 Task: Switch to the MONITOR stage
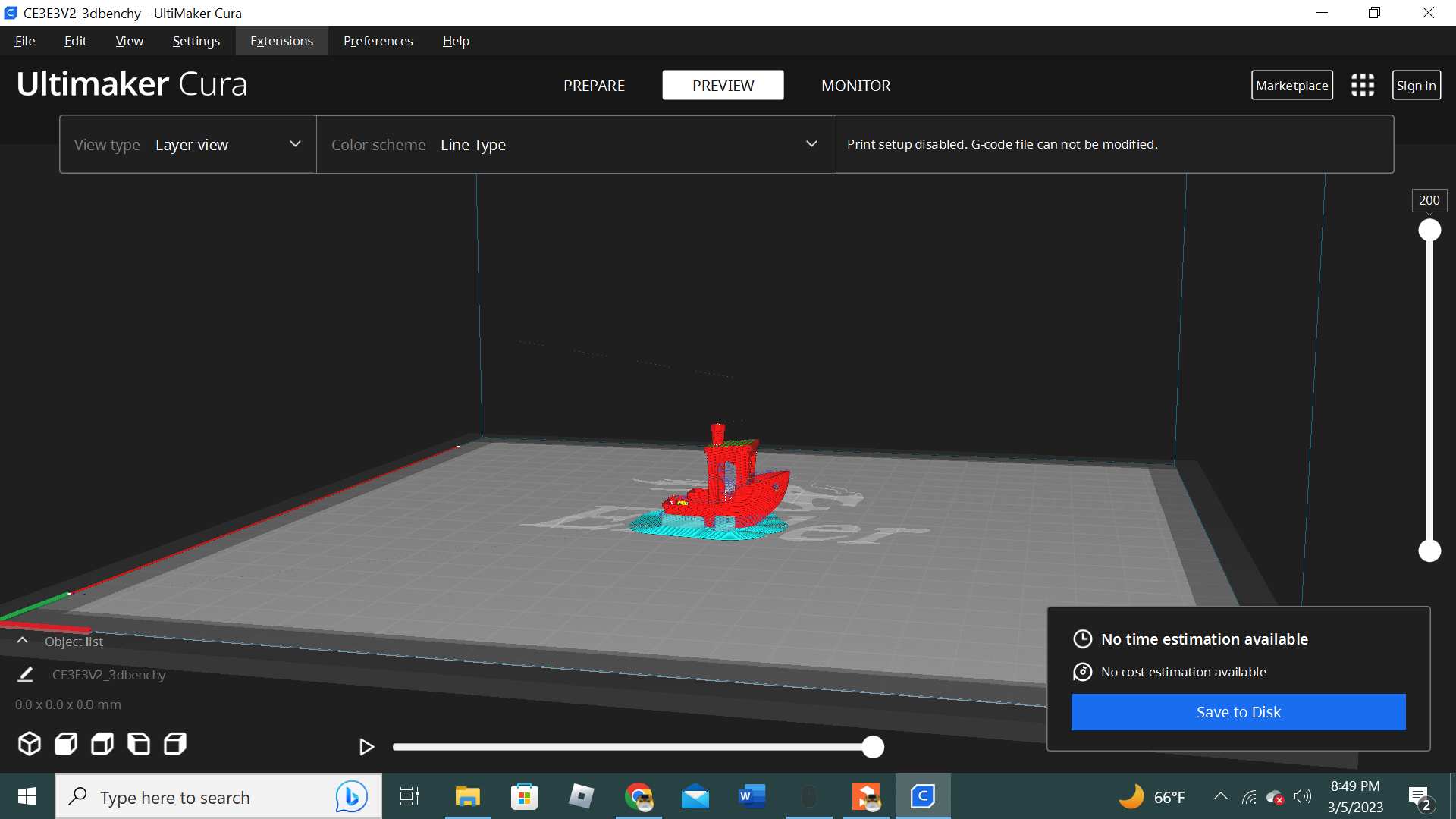point(855,86)
